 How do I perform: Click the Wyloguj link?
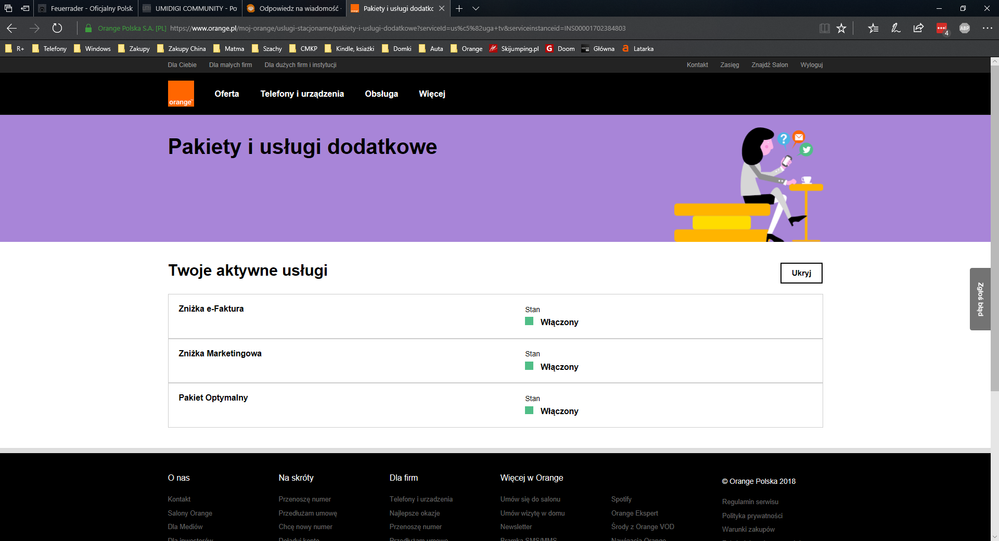click(811, 65)
